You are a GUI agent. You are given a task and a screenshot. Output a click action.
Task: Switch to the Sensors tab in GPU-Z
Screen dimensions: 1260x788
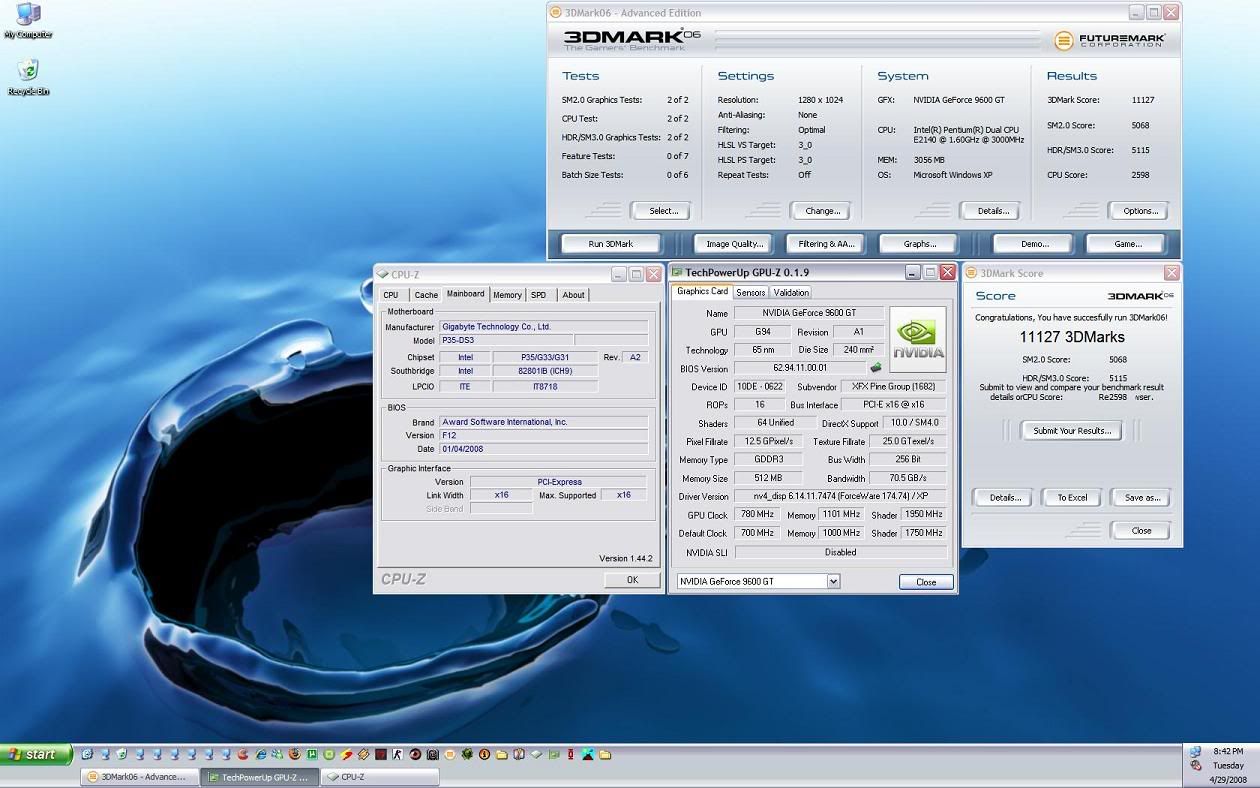pos(750,293)
